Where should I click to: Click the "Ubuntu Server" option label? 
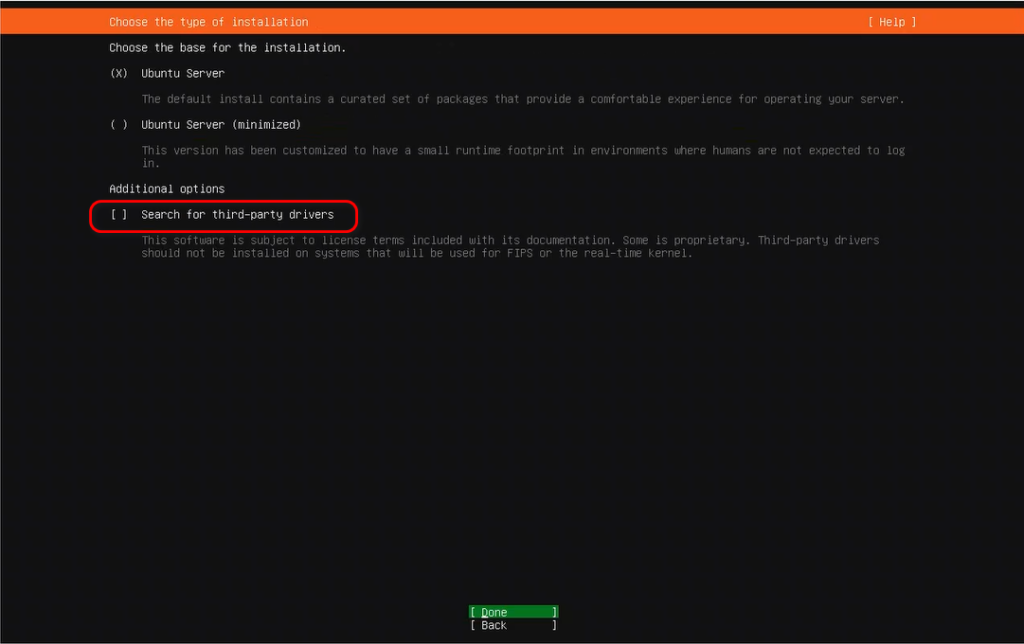tap(183, 73)
